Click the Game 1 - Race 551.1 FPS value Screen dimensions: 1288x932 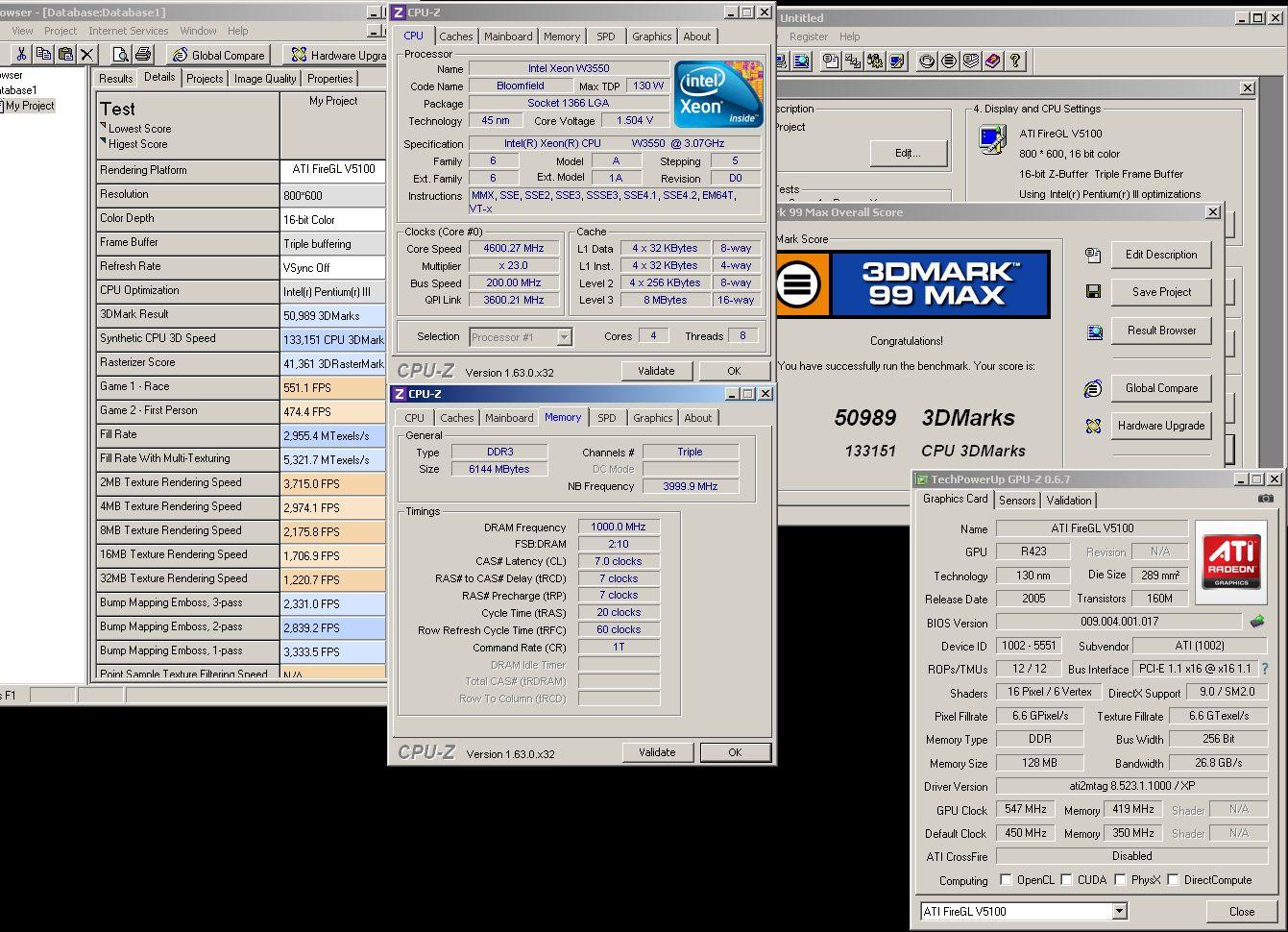332,387
